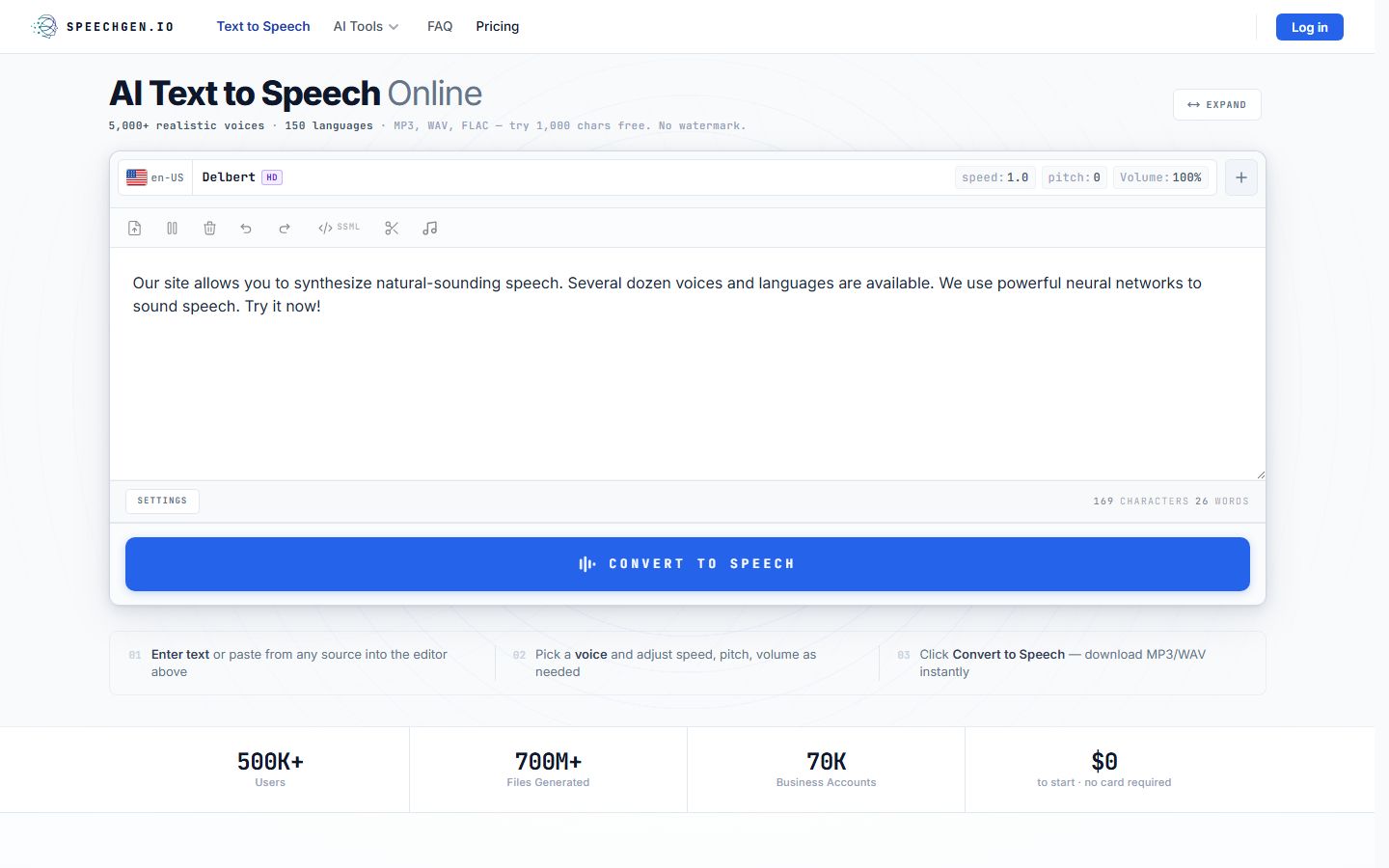
Task: Click step 02 'Pick a voice' instruction
Action: (686, 663)
